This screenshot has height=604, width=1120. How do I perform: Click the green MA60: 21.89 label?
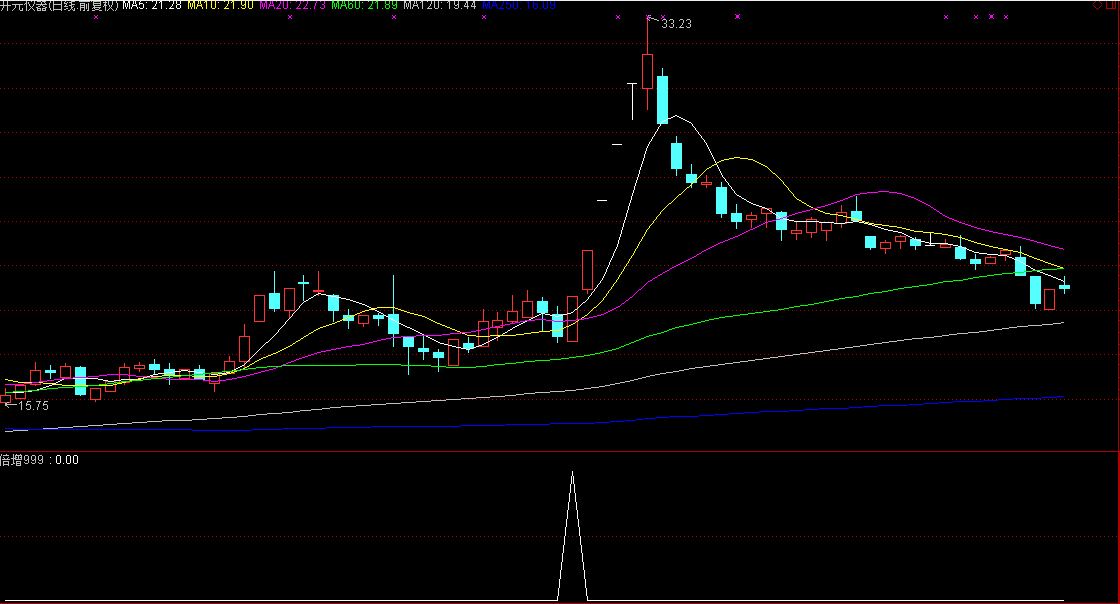point(364,5)
